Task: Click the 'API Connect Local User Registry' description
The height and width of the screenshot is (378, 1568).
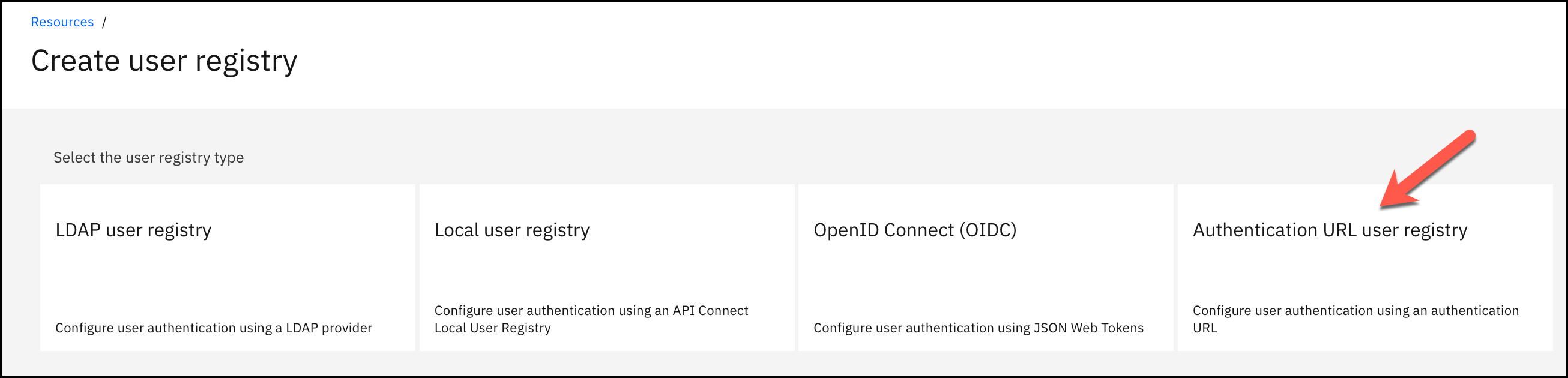Action: click(591, 319)
